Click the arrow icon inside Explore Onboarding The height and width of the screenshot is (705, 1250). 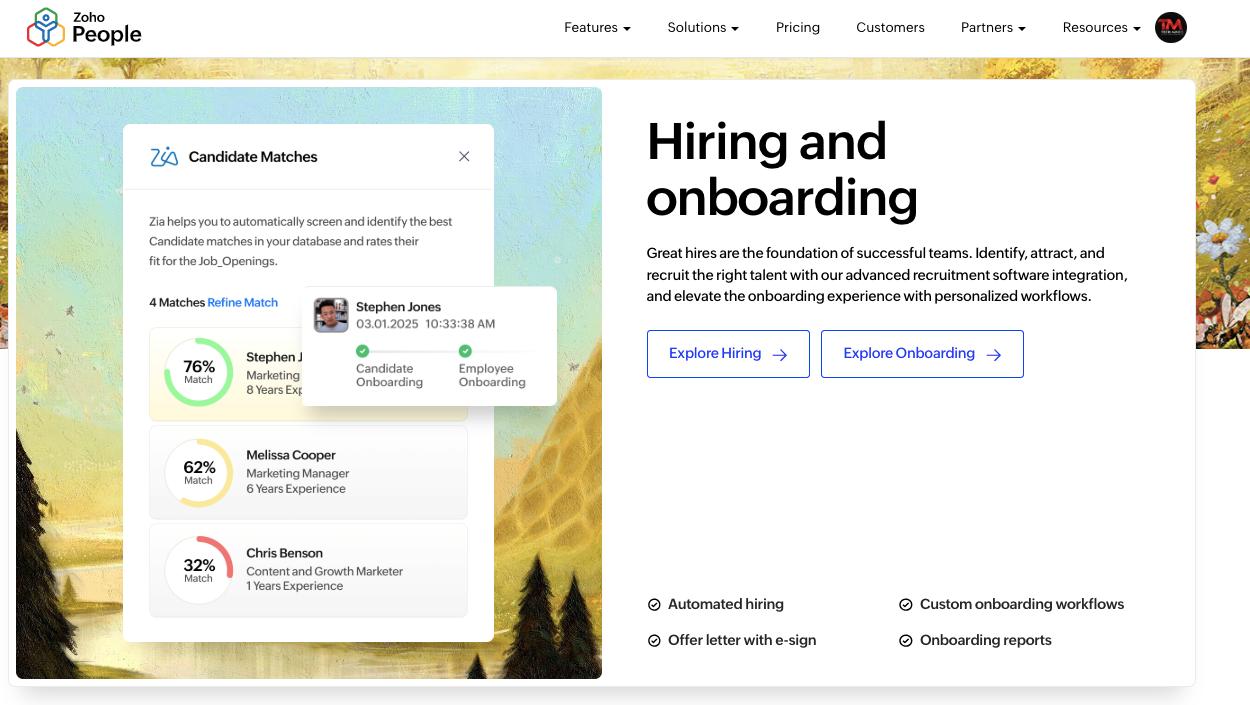point(993,354)
